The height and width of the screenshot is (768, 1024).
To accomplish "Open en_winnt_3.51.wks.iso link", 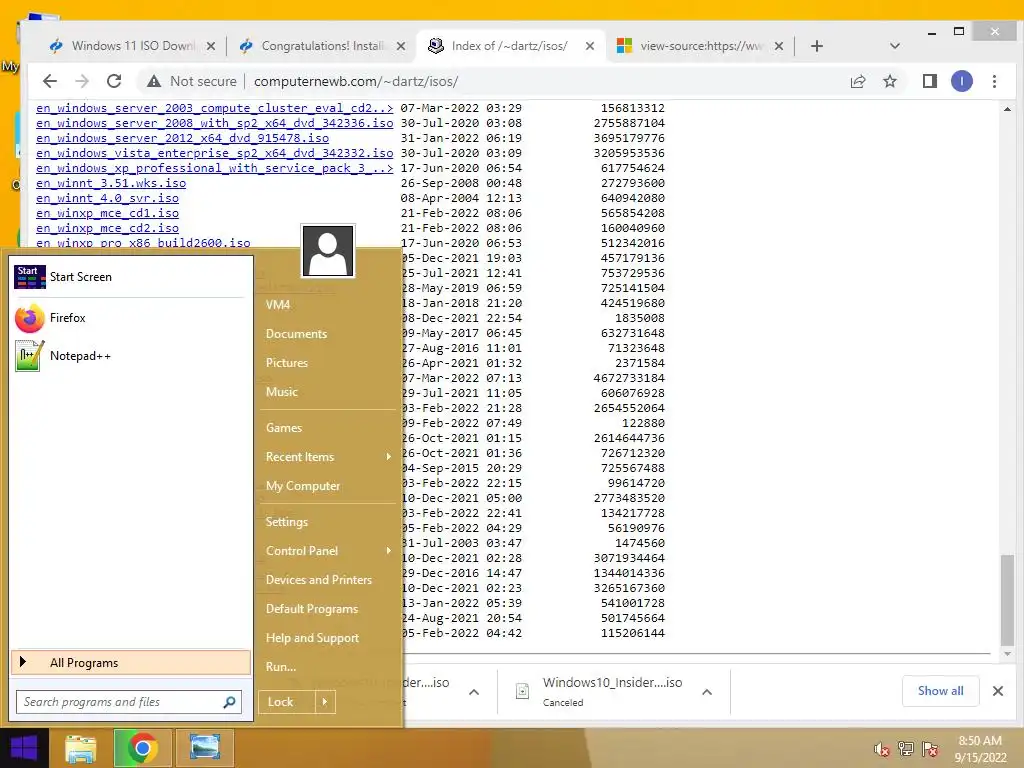I will coord(111,183).
